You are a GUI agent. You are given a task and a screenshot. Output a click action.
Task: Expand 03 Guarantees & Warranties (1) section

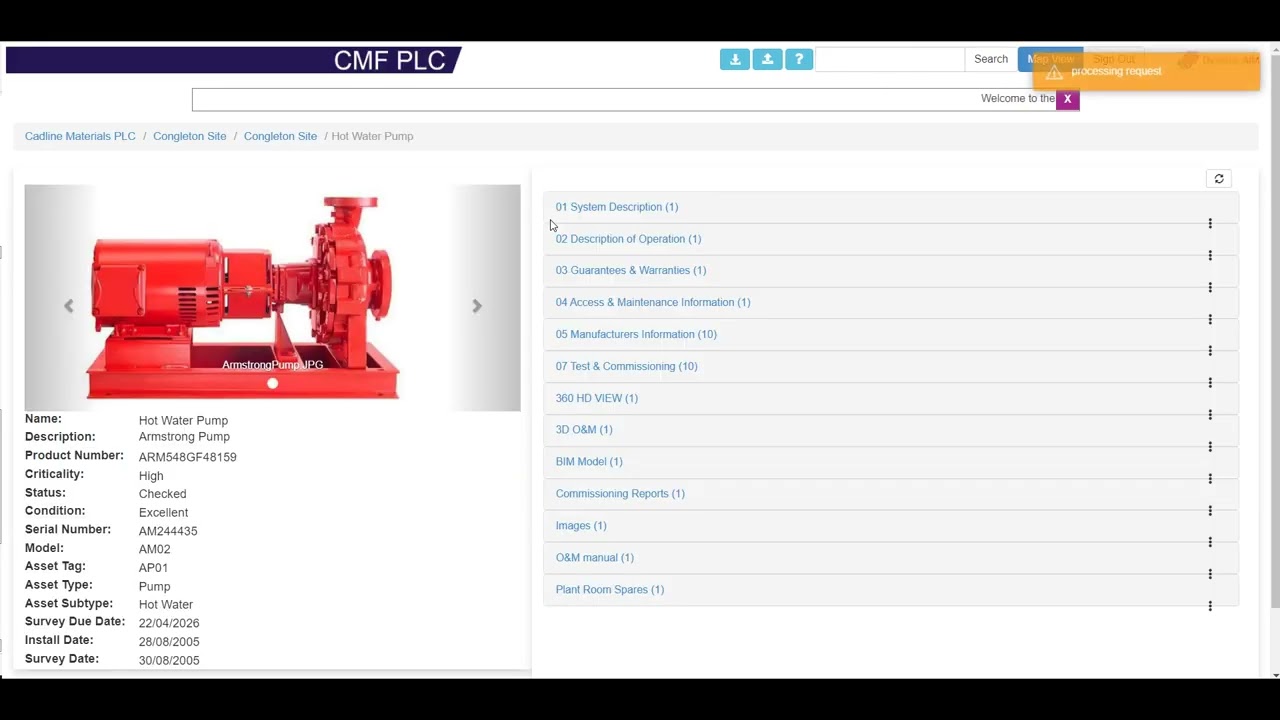630,270
